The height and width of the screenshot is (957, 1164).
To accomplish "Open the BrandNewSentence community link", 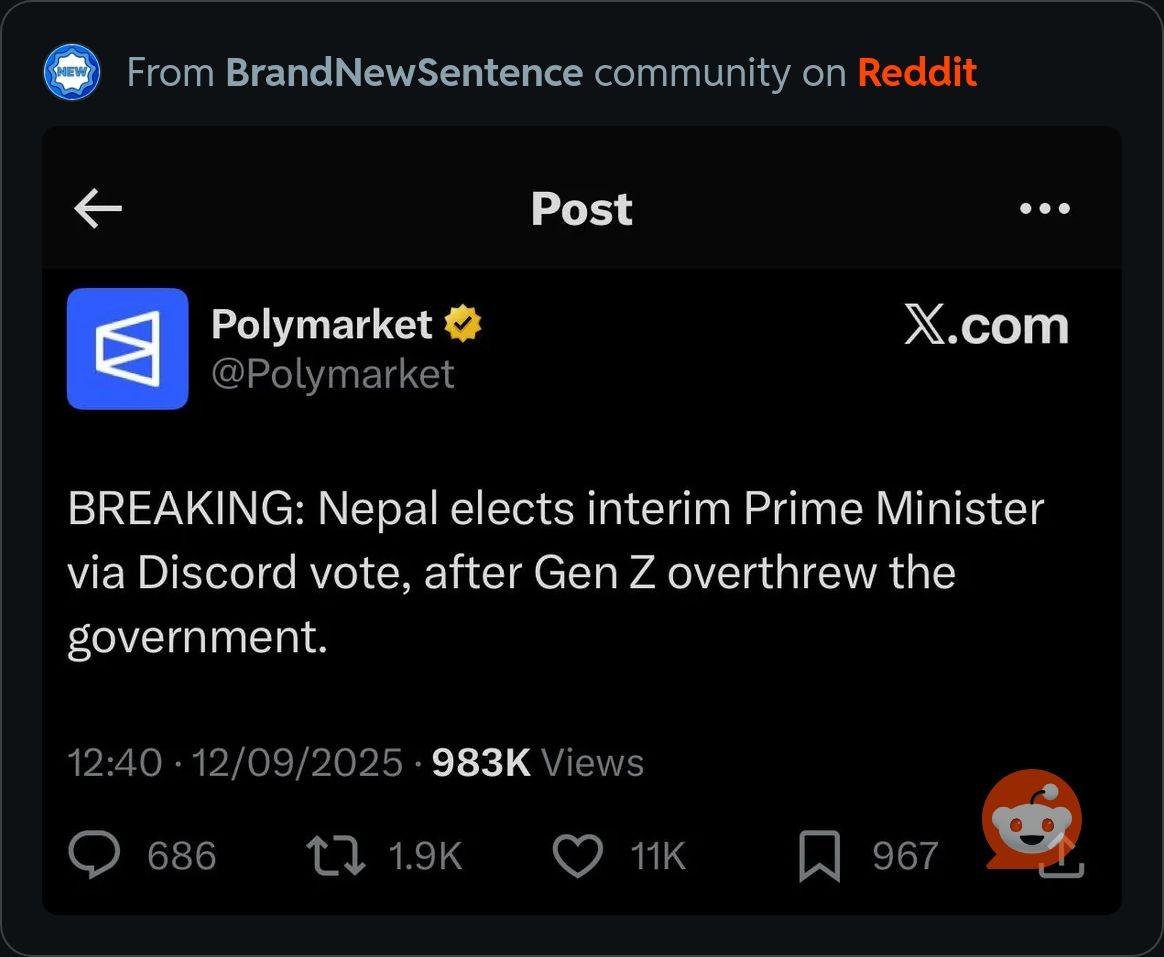I will coord(404,73).
